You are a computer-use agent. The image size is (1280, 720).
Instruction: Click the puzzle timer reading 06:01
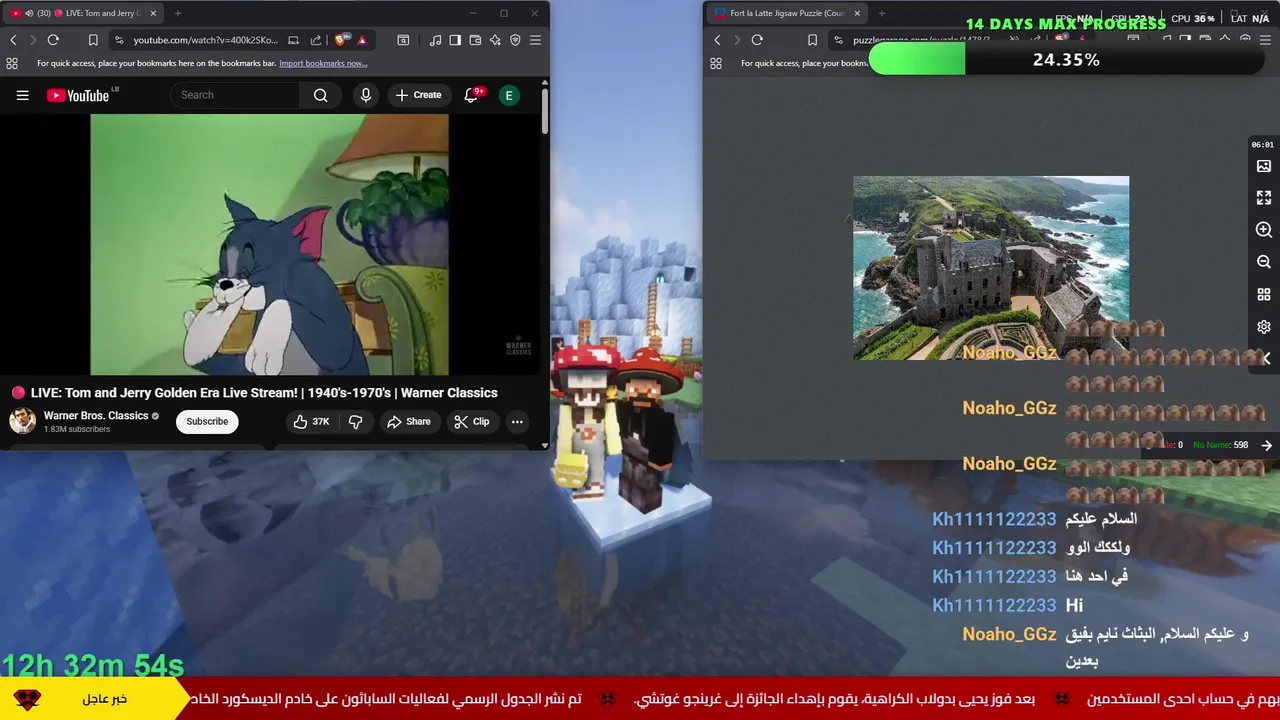point(1263,145)
